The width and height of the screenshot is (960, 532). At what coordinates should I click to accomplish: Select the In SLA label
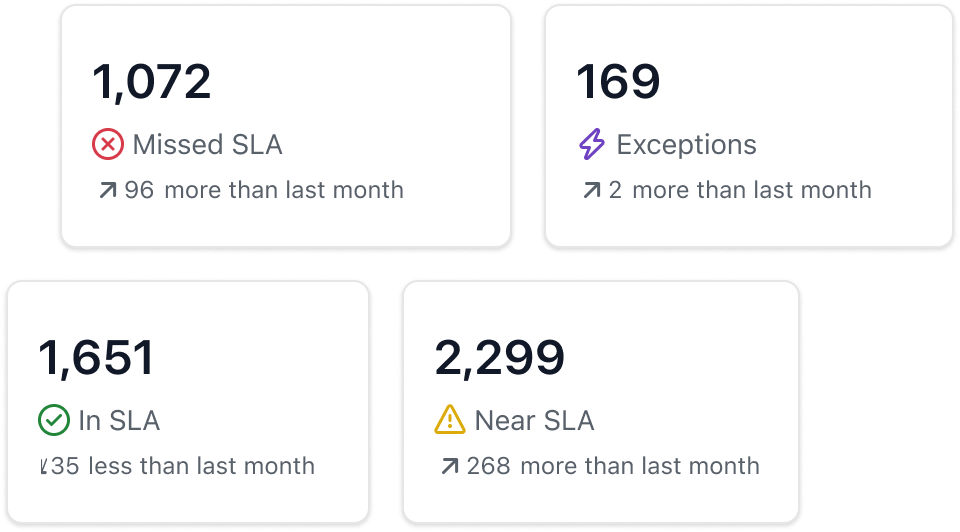[119, 421]
